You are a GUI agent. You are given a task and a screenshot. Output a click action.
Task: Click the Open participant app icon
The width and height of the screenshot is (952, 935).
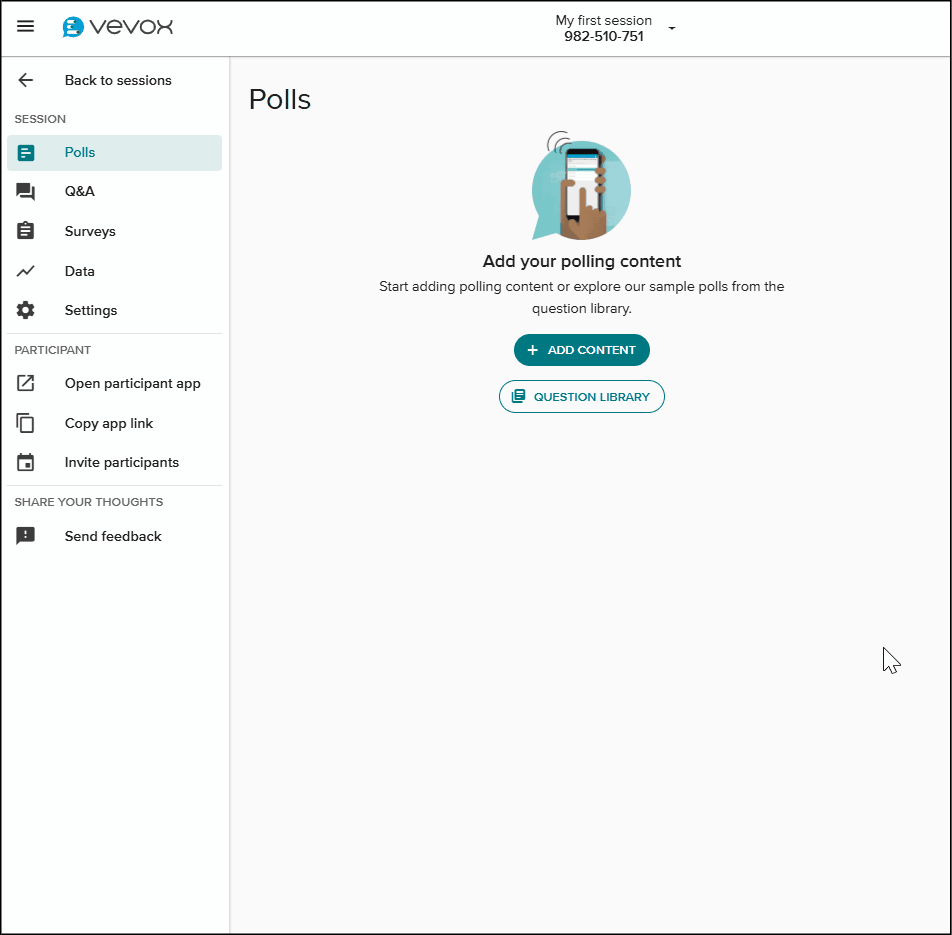tap(26, 383)
